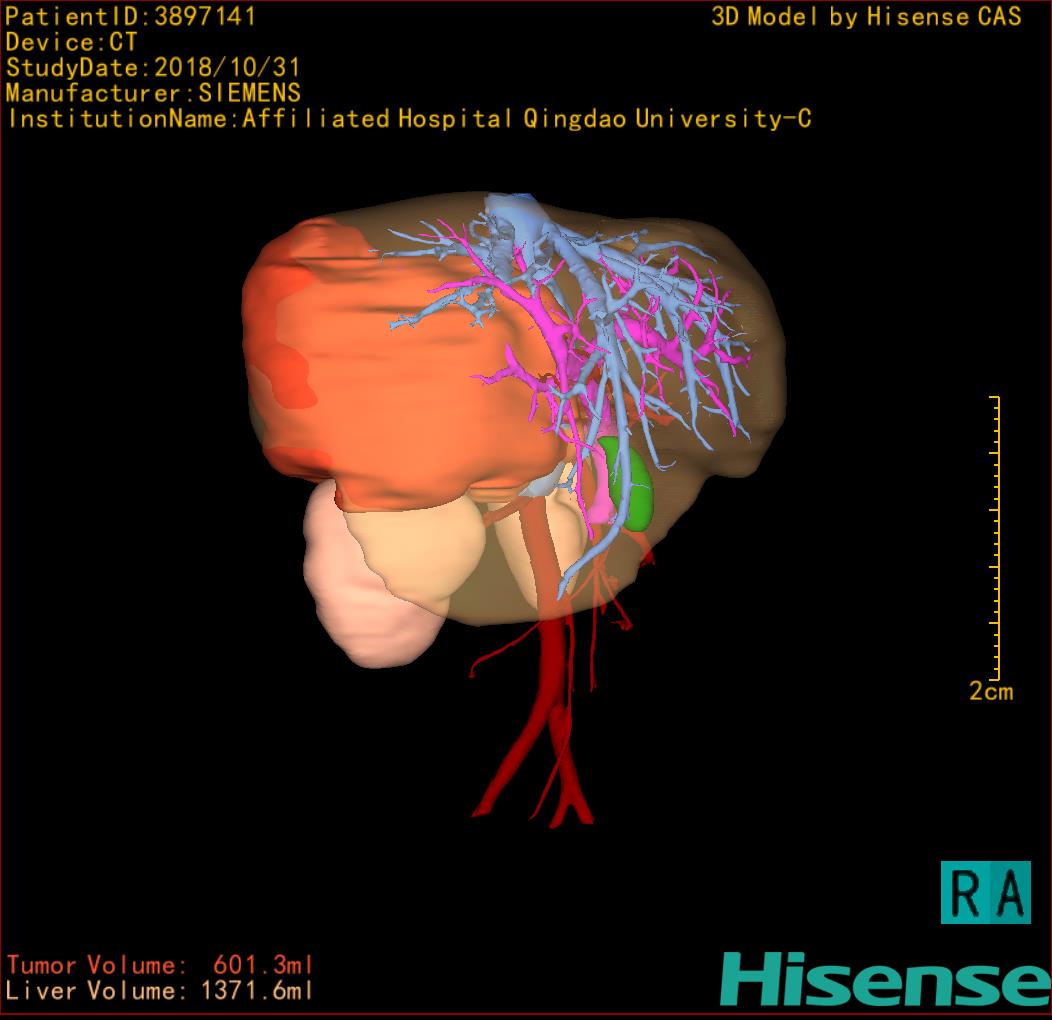Click the Hisense logo
Screen dimensions: 1052x1020
click(885, 979)
